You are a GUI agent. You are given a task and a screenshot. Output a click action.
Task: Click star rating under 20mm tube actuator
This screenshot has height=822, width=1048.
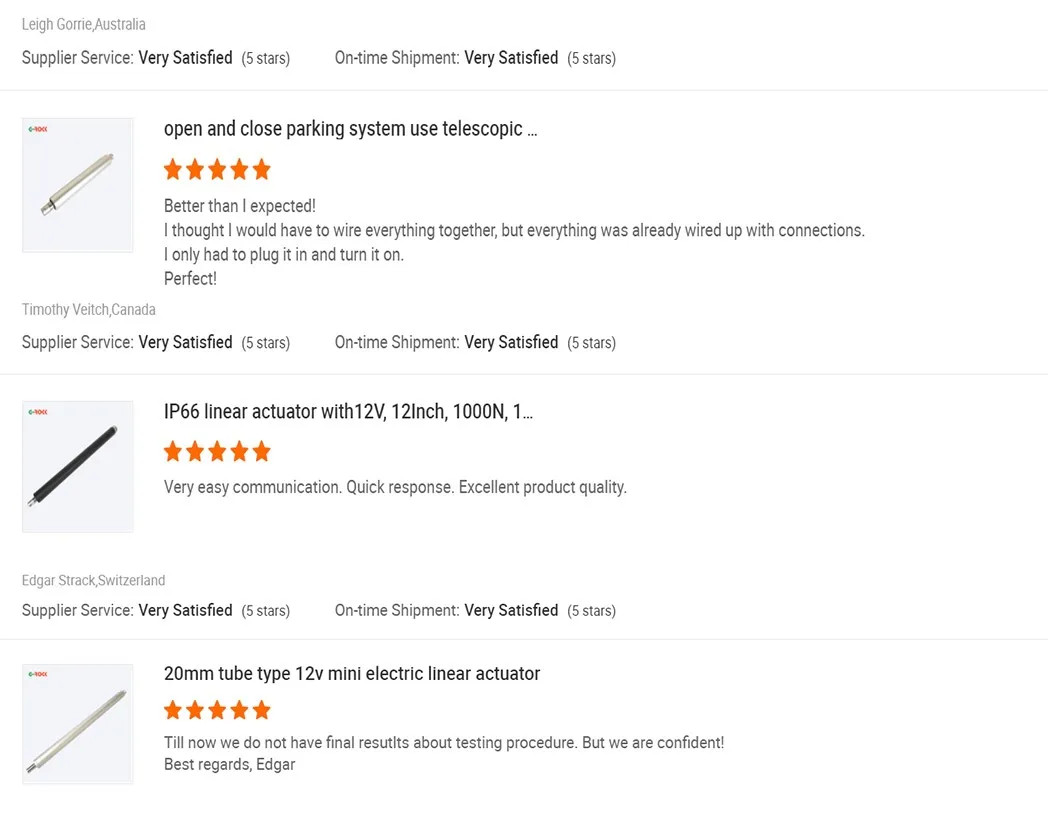(x=217, y=711)
